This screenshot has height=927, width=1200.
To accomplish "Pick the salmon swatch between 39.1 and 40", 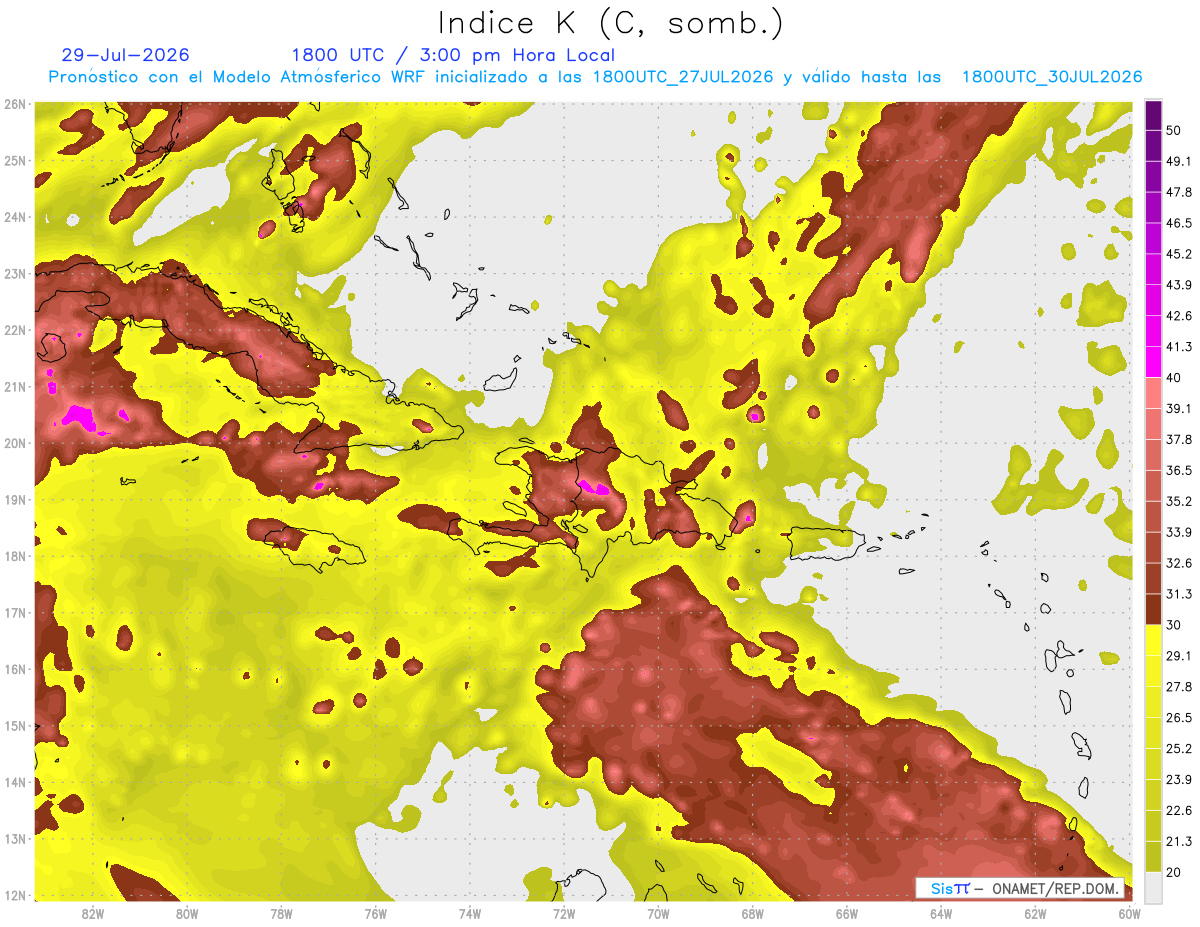I will (1153, 393).
